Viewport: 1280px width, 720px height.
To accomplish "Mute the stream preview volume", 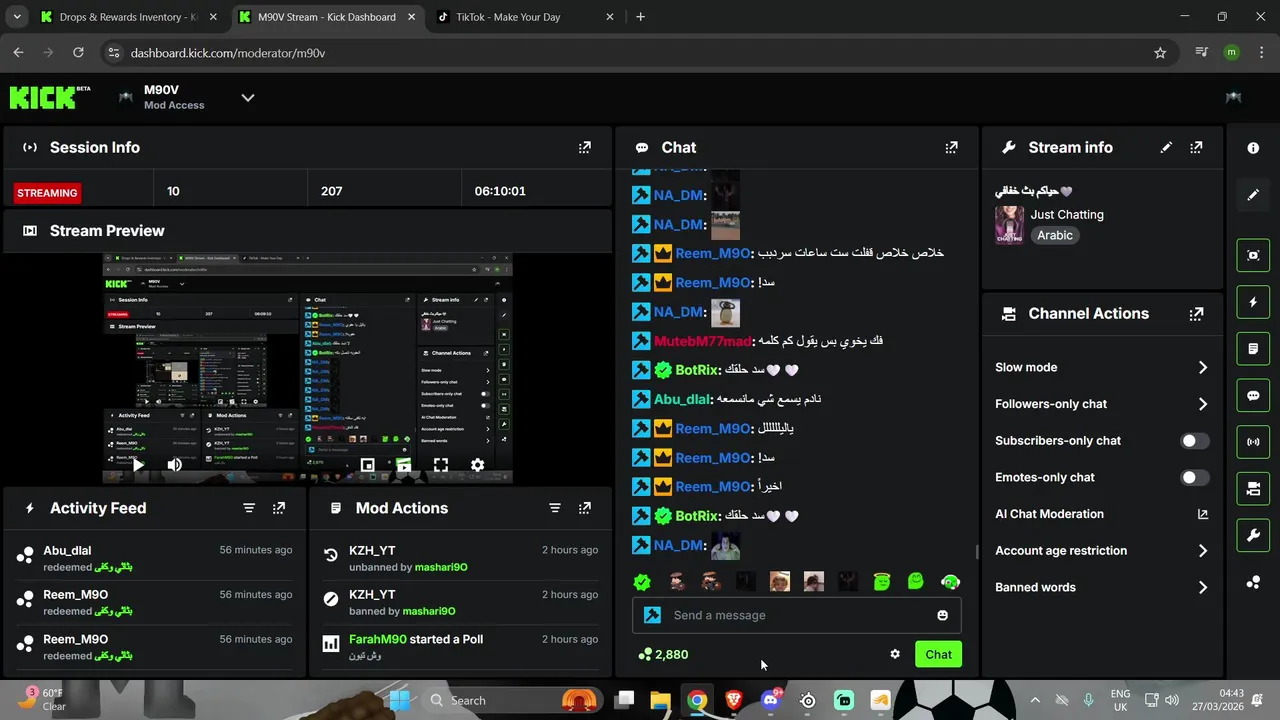I will 175,465.
